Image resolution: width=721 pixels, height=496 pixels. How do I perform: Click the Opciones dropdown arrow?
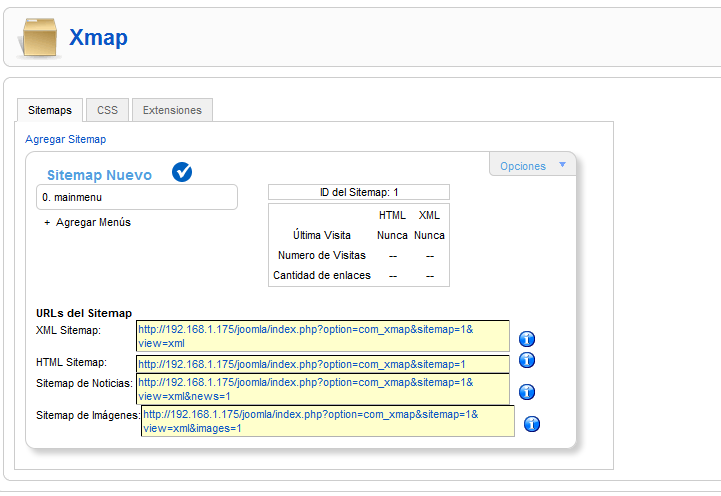(x=562, y=165)
